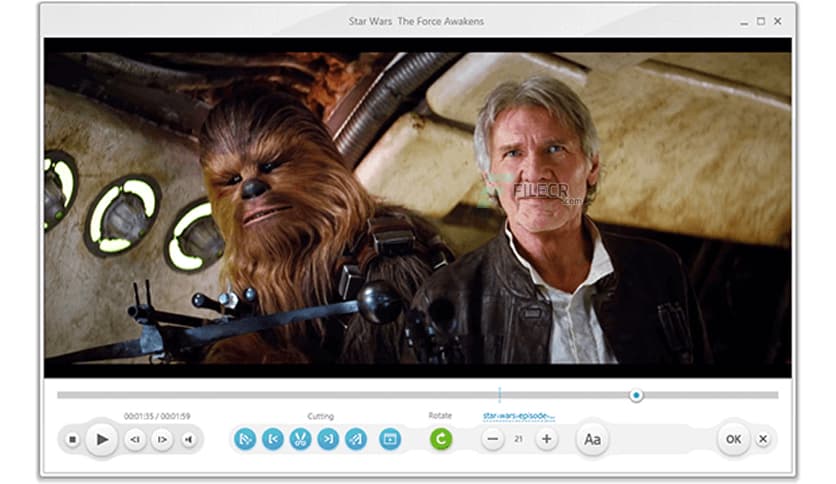Open the Aa font settings
Viewport: 836px width, 484px height.
(592, 440)
